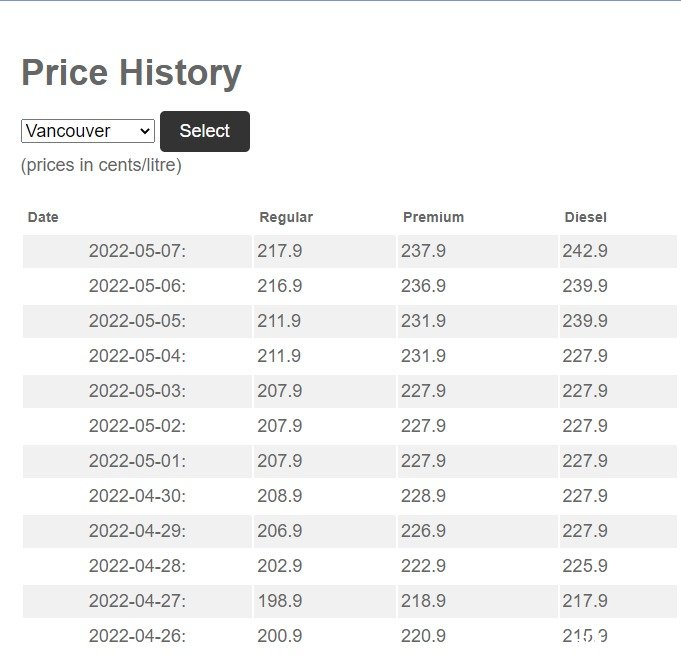Click the Regular column header
The image size is (681, 659).
(x=286, y=217)
